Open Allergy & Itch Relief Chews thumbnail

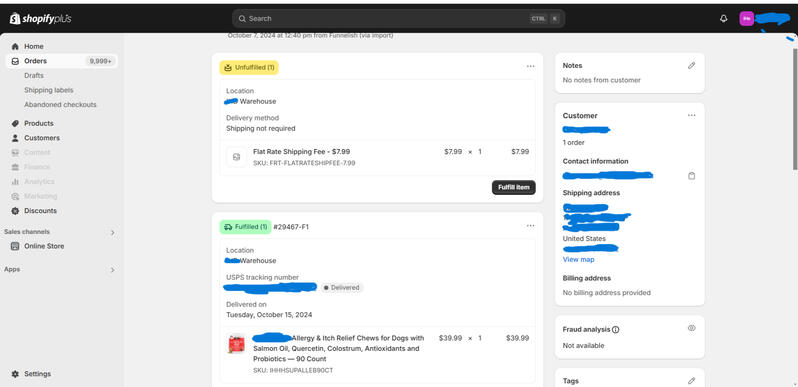(x=236, y=344)
